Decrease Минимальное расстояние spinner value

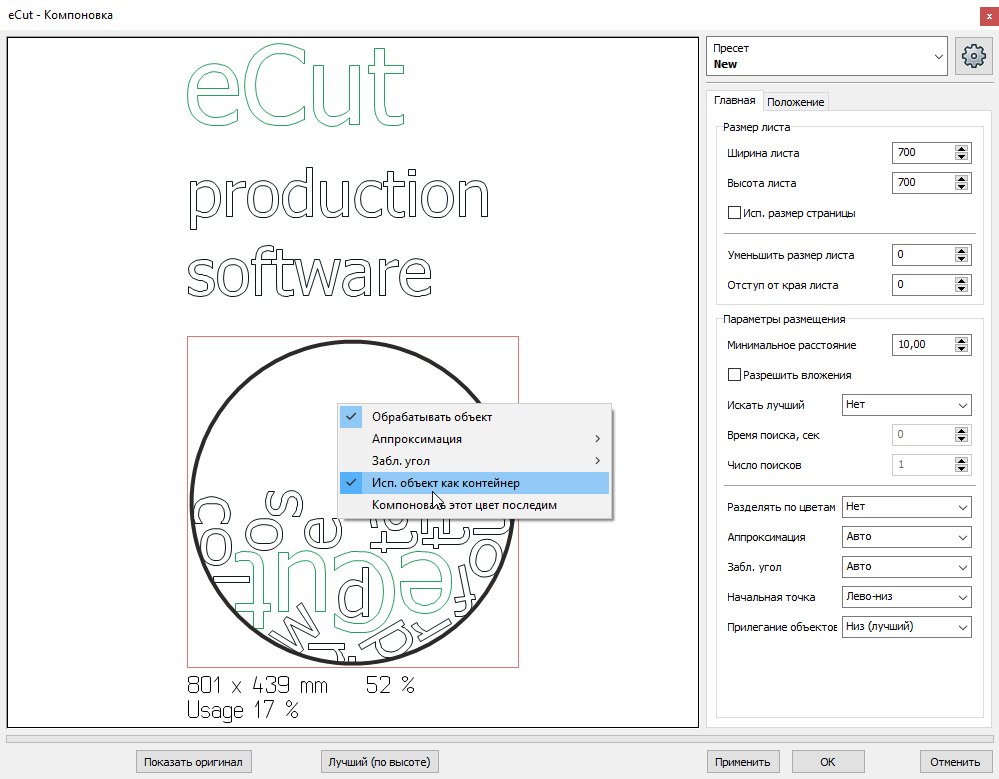point(961,348)
